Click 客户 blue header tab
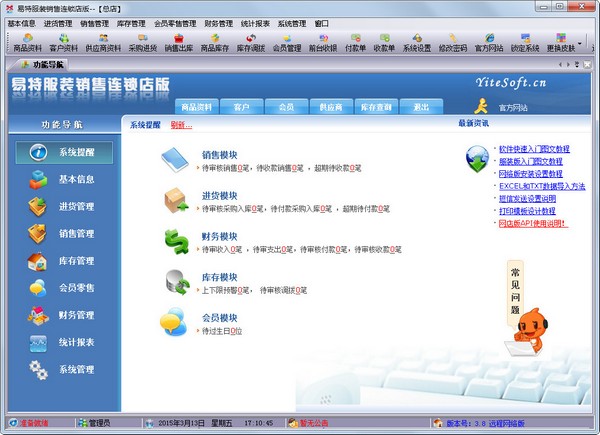 tap(241, 107)
